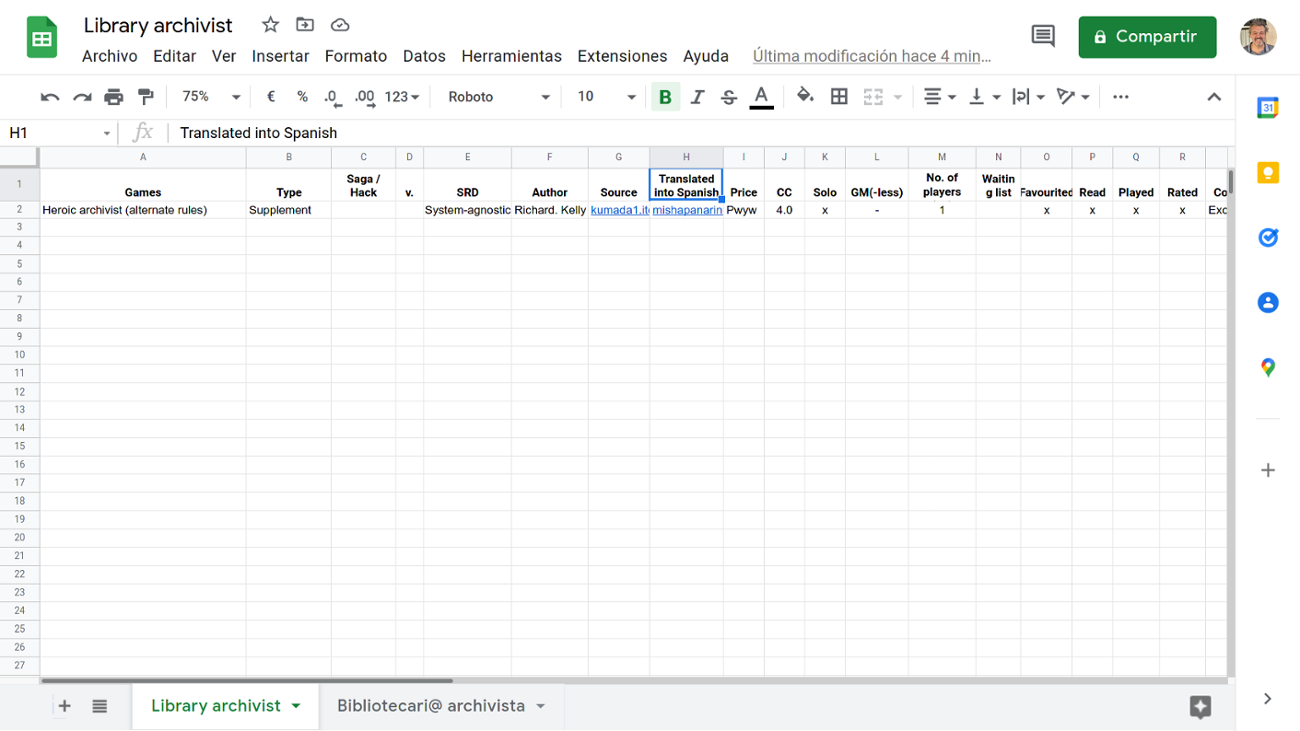Open Google Calendar in side panel
The image size is (1300, 731).
(x=1267, y=108)
